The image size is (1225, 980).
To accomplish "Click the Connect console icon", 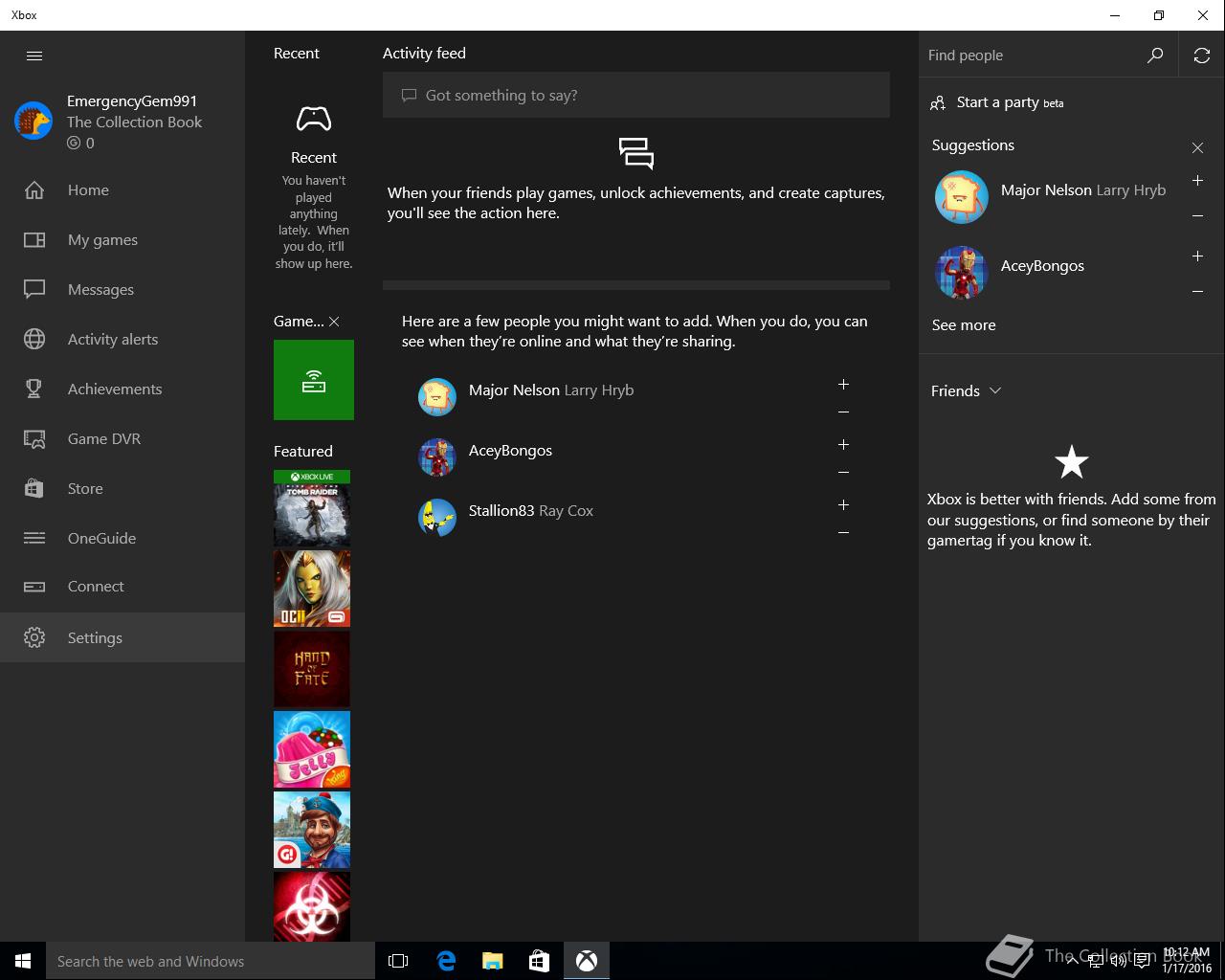I will [34, 586].
